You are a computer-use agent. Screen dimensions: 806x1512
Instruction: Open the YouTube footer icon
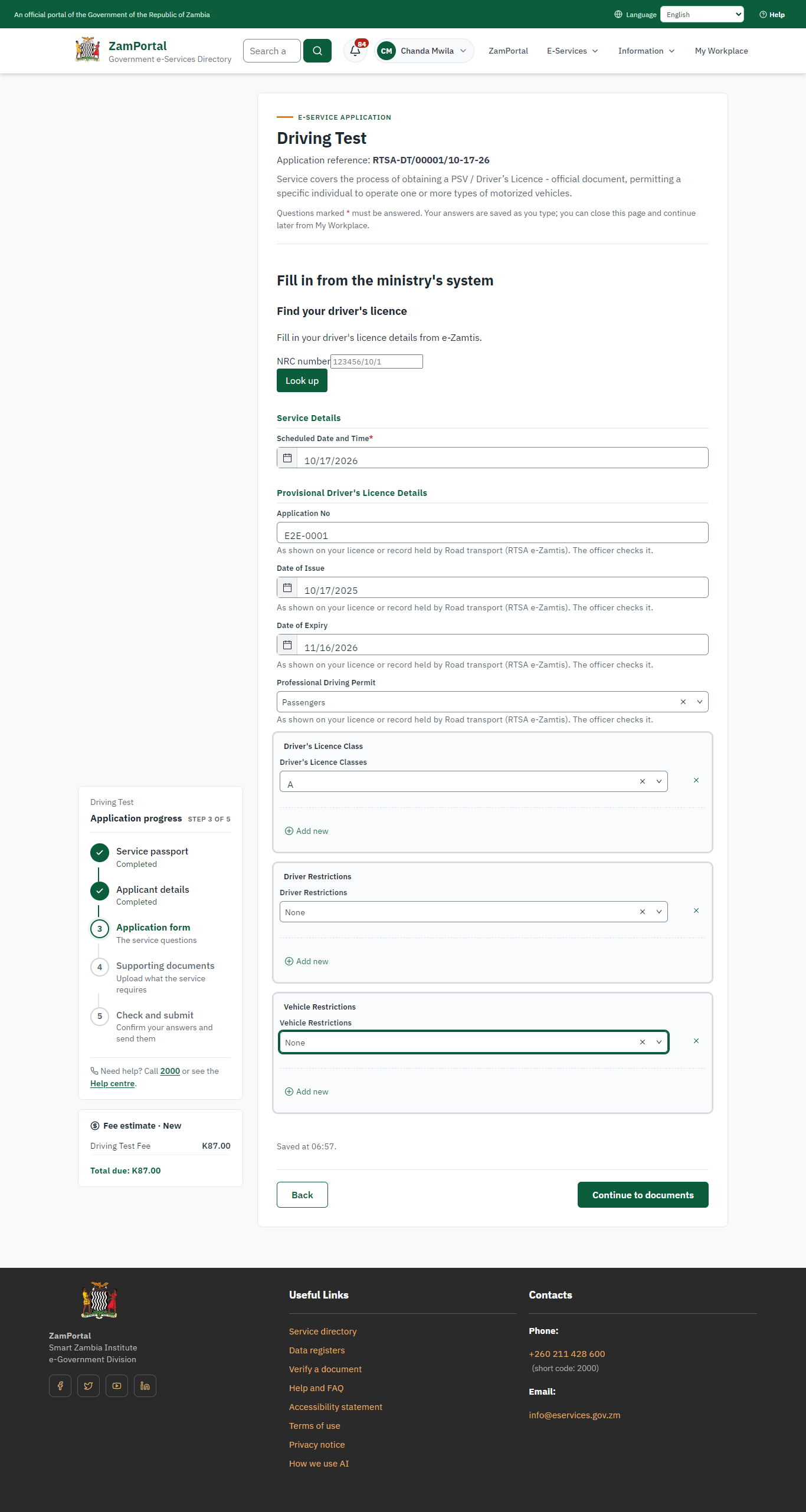pyautogui.click(x=117, y=1386)
